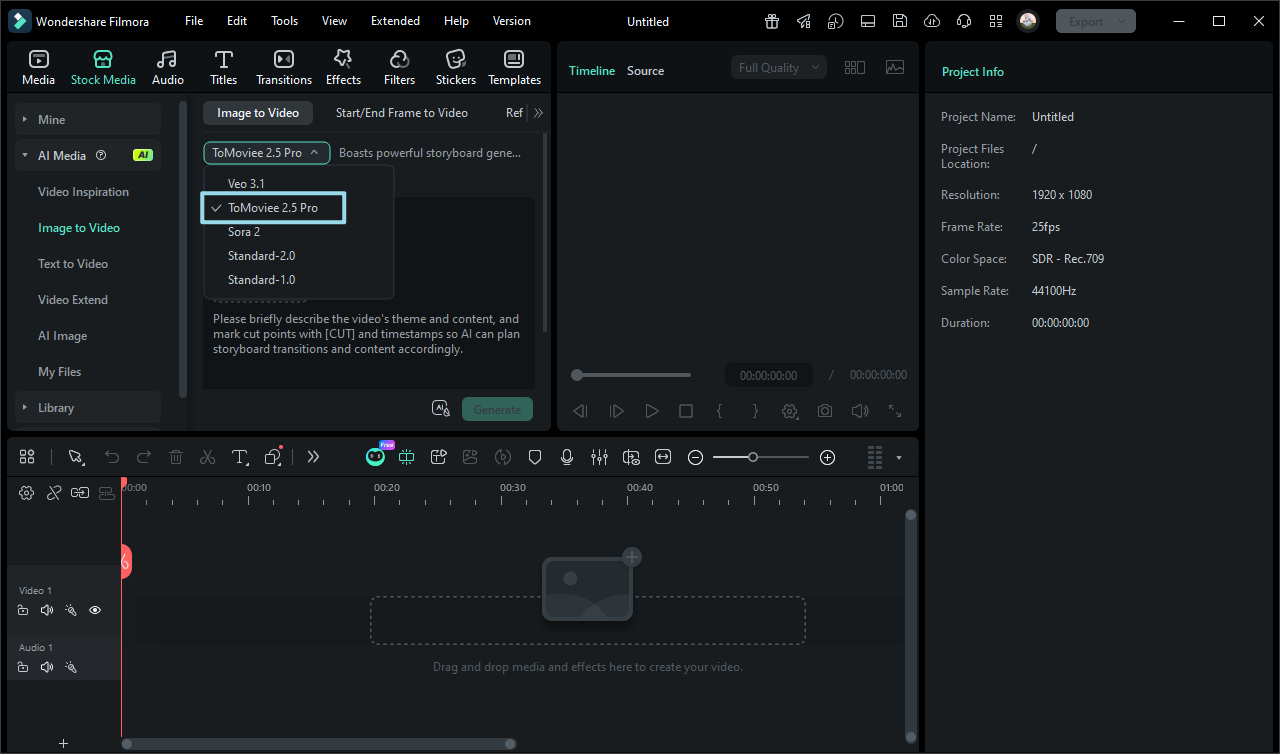Click the Split scissors tool in timeline toolbar

tap(207, 457)
